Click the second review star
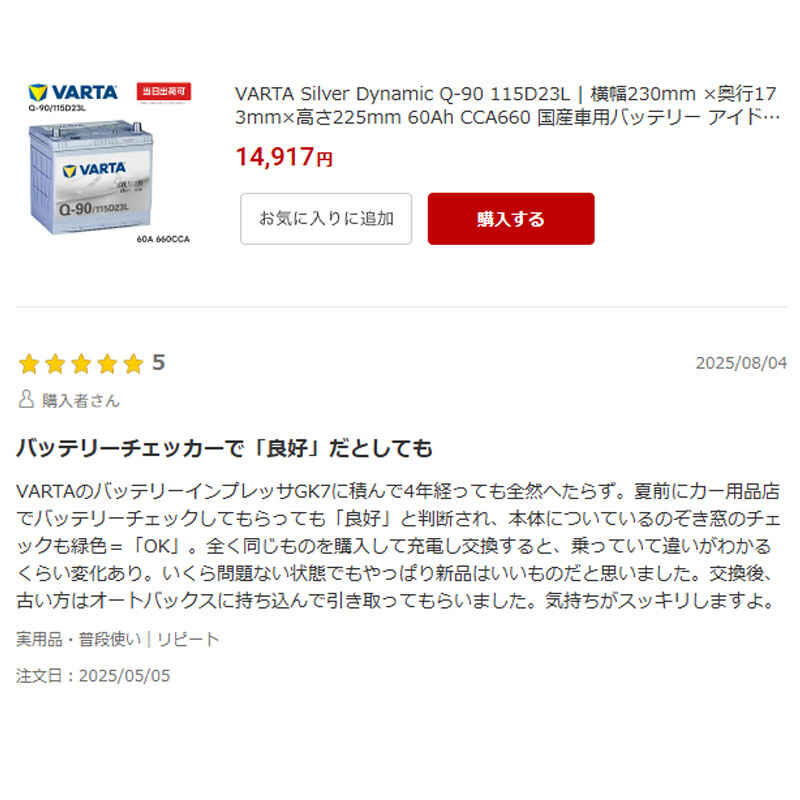This screenshot has height=800, width=800. pyautogui.click(x=55, y=364)
